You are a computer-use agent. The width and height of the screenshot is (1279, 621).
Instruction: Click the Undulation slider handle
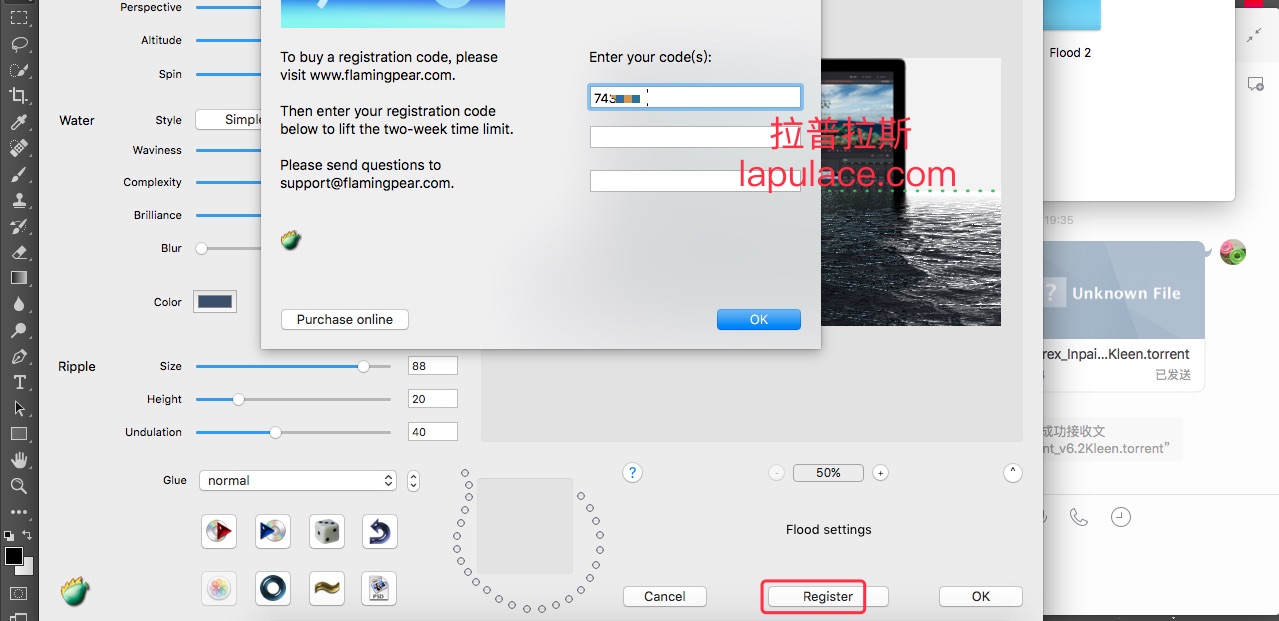(275, 433)
